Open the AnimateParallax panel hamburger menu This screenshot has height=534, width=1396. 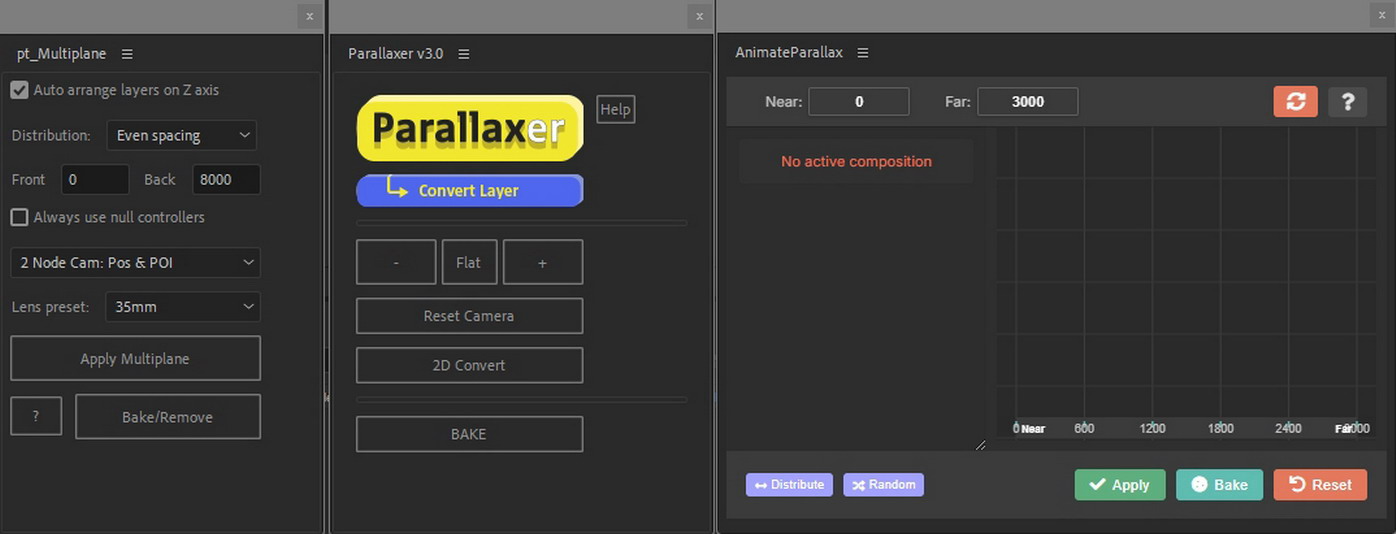(863, 52)
